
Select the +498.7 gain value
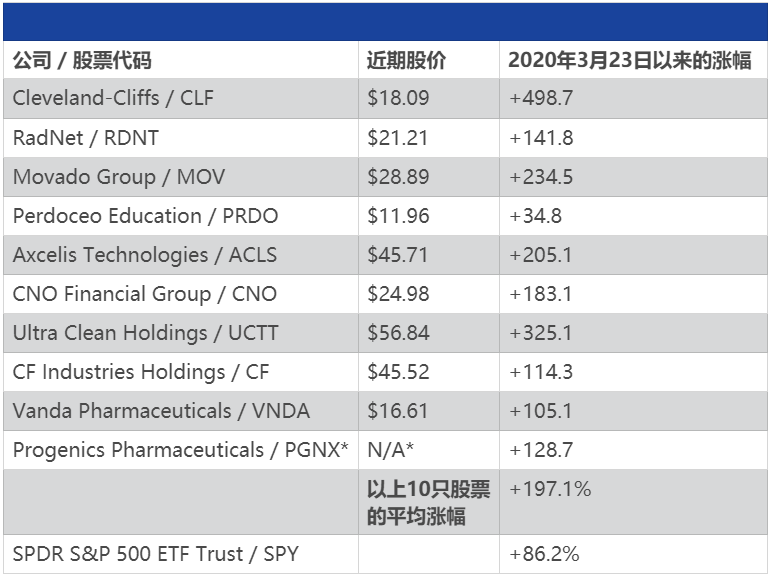click(541, 98)
